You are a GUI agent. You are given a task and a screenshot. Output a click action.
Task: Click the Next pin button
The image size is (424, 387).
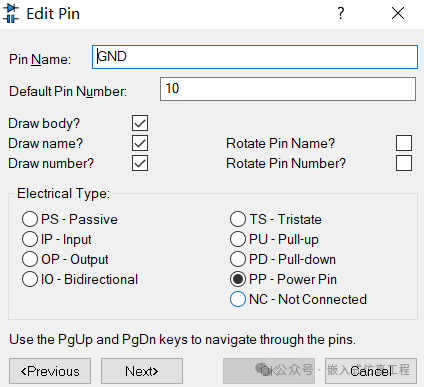(x=142, y=371)
